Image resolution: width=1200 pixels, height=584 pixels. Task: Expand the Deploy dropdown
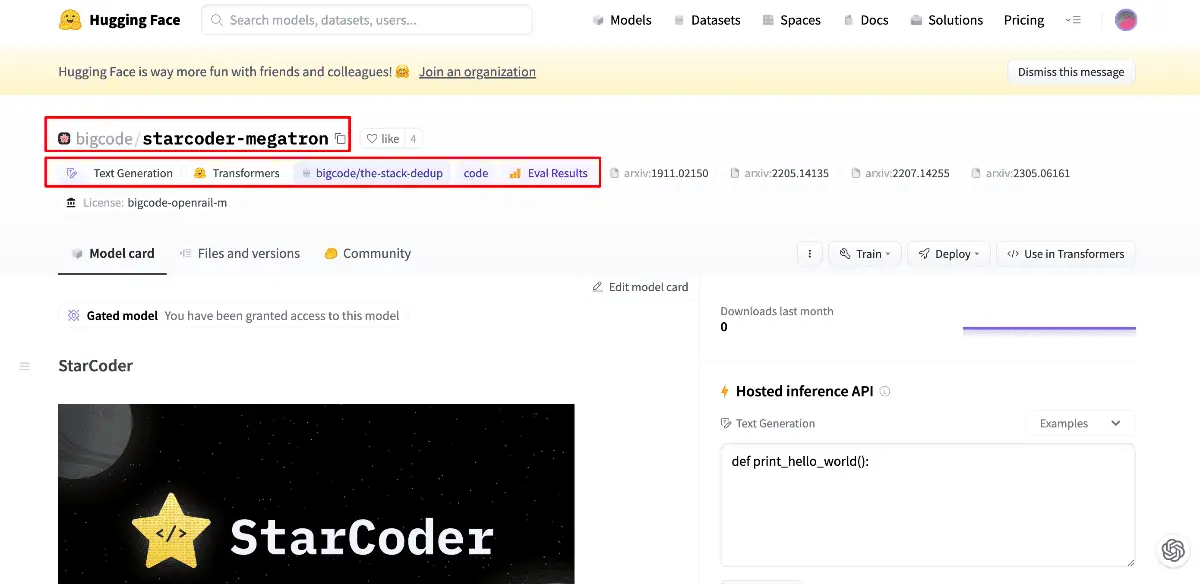(949, 254)
